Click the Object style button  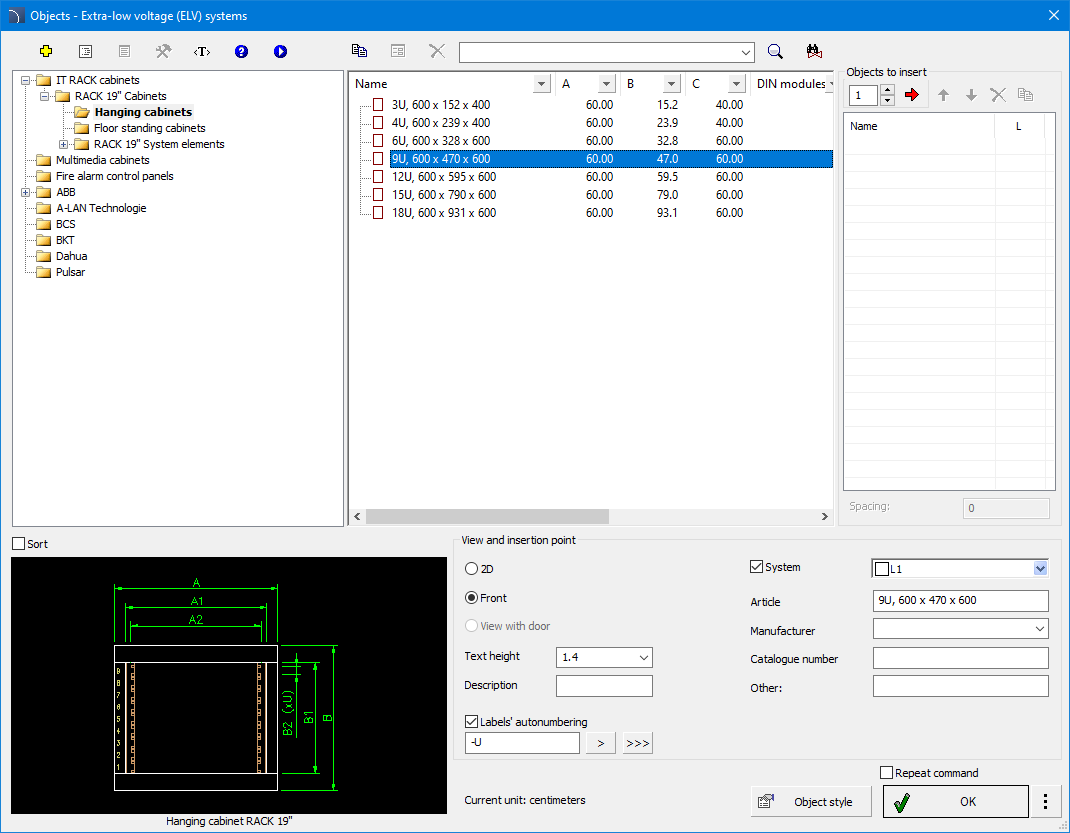[811, 802]
